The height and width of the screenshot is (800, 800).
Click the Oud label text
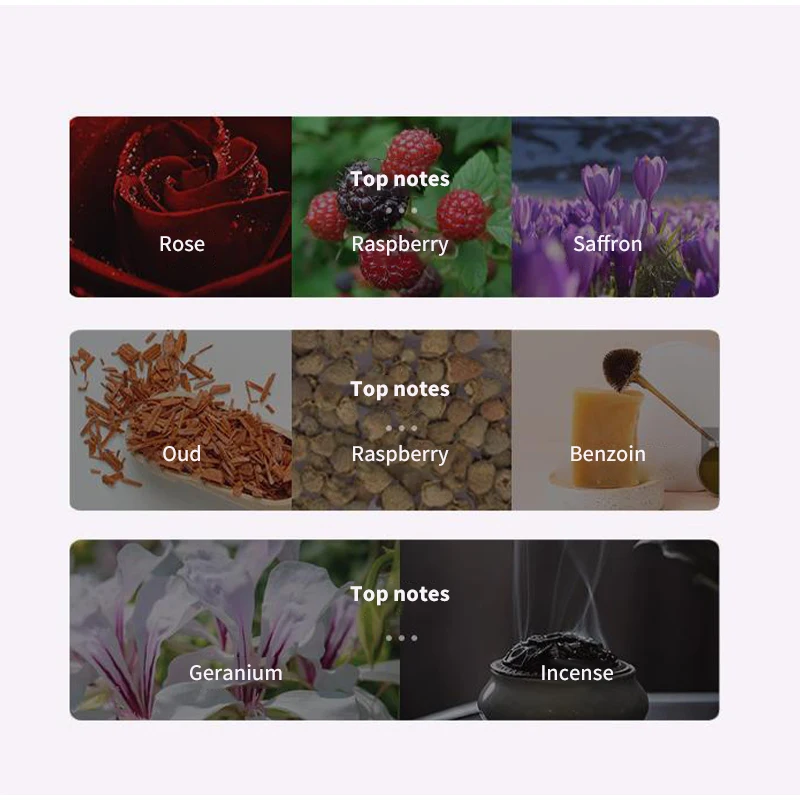(x=182, y=454)
